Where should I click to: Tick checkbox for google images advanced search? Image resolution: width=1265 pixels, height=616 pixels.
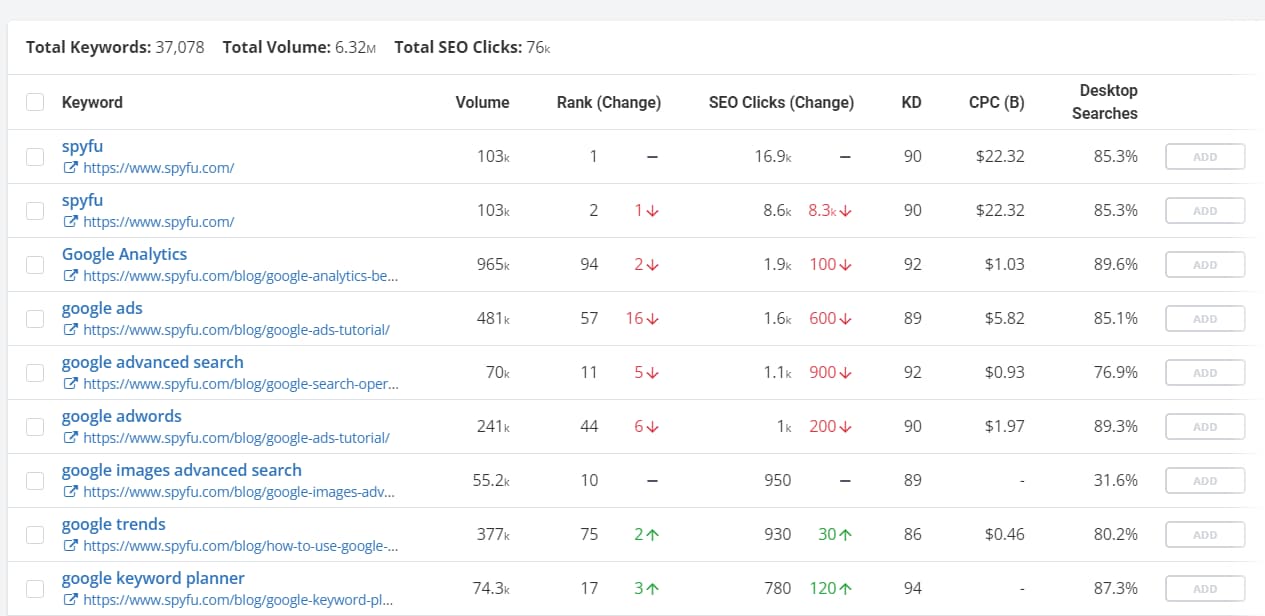pyautogui.click(x=35, y=481)
